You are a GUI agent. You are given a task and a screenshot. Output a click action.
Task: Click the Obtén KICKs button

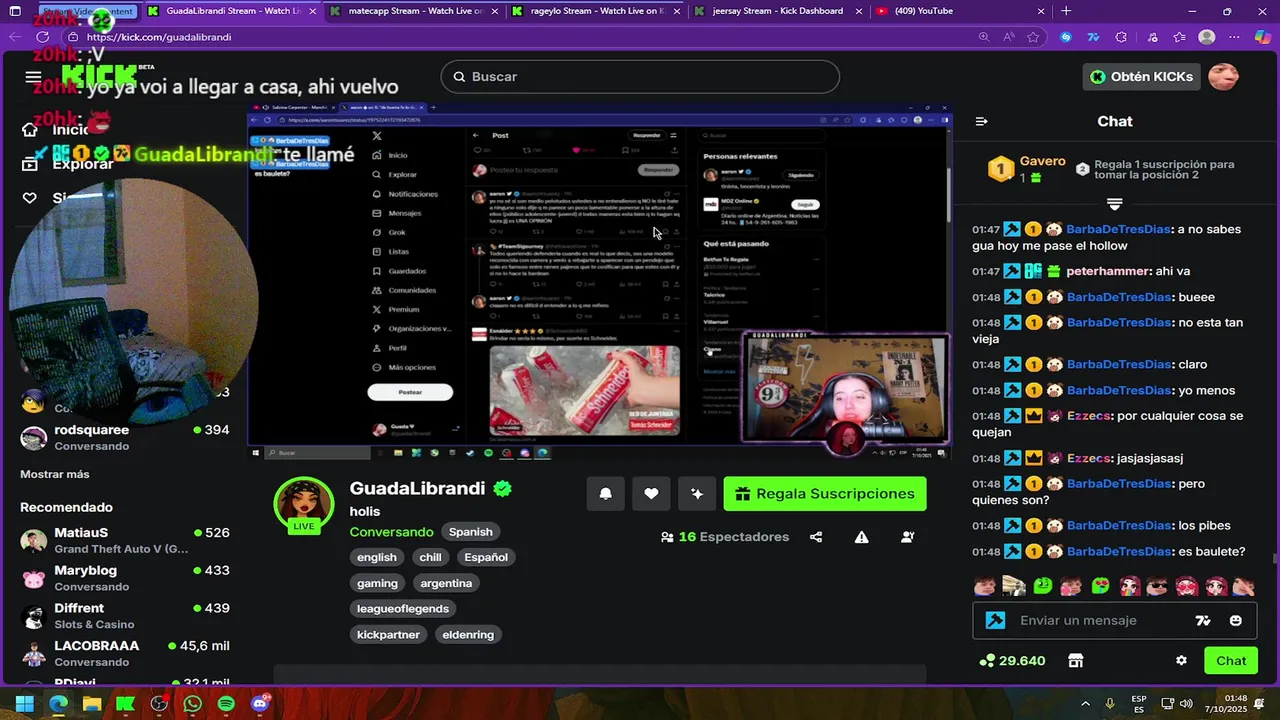click(x=1142, y=77)
